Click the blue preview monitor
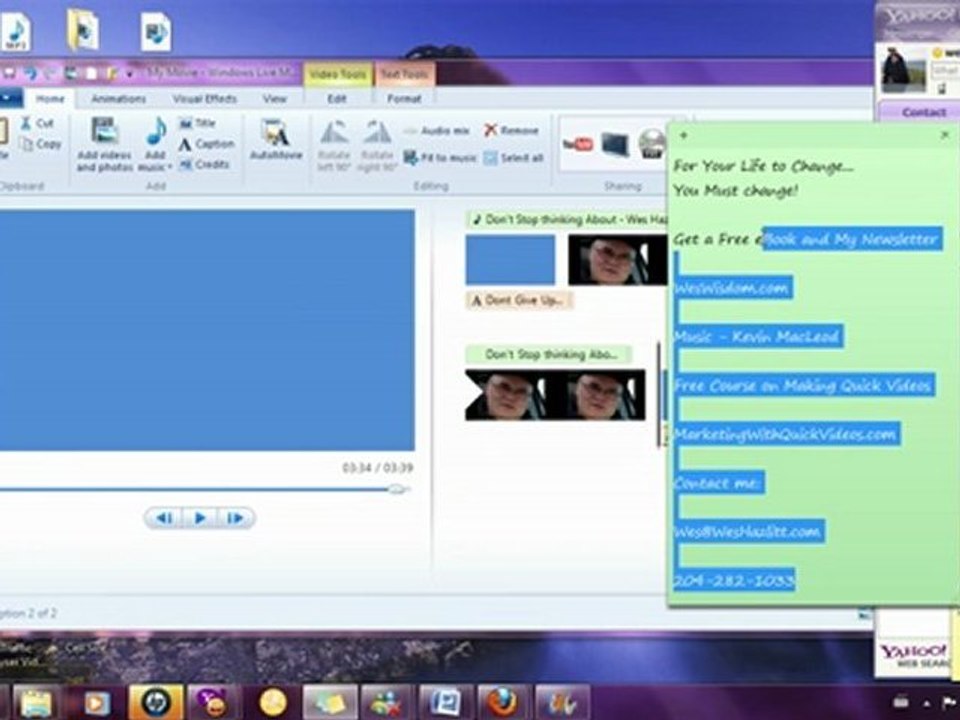960x720 pixels. click(x=207, y=330)
